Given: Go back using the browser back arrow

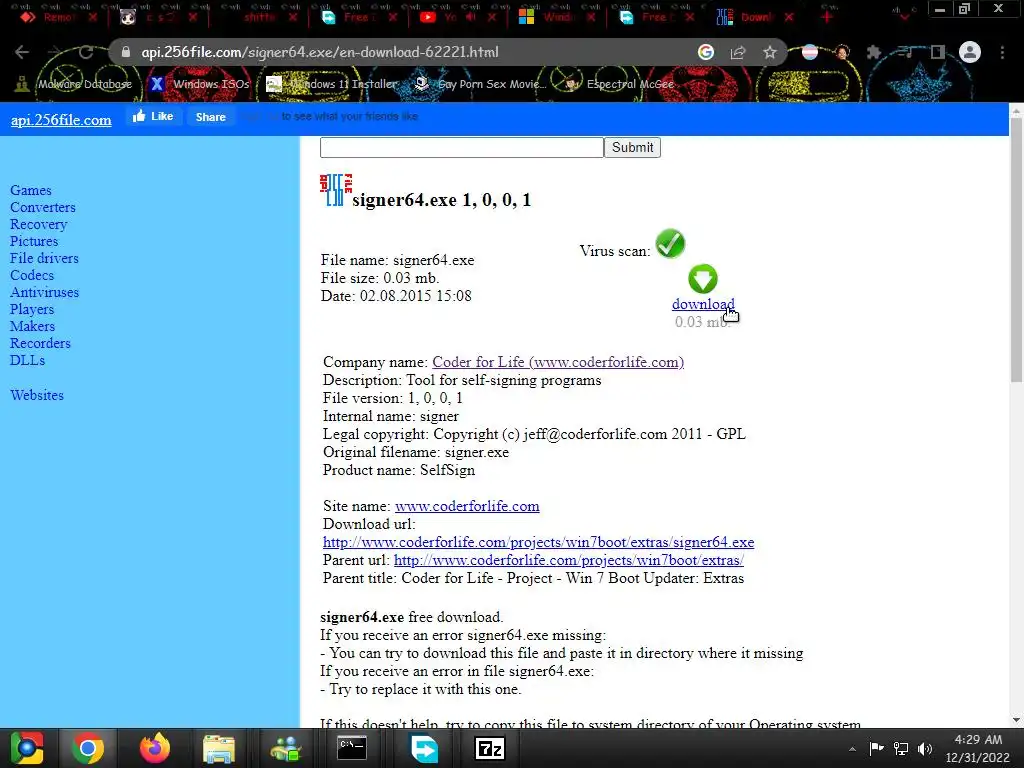Looking at the screenshot, I should (x=22, y=52).
